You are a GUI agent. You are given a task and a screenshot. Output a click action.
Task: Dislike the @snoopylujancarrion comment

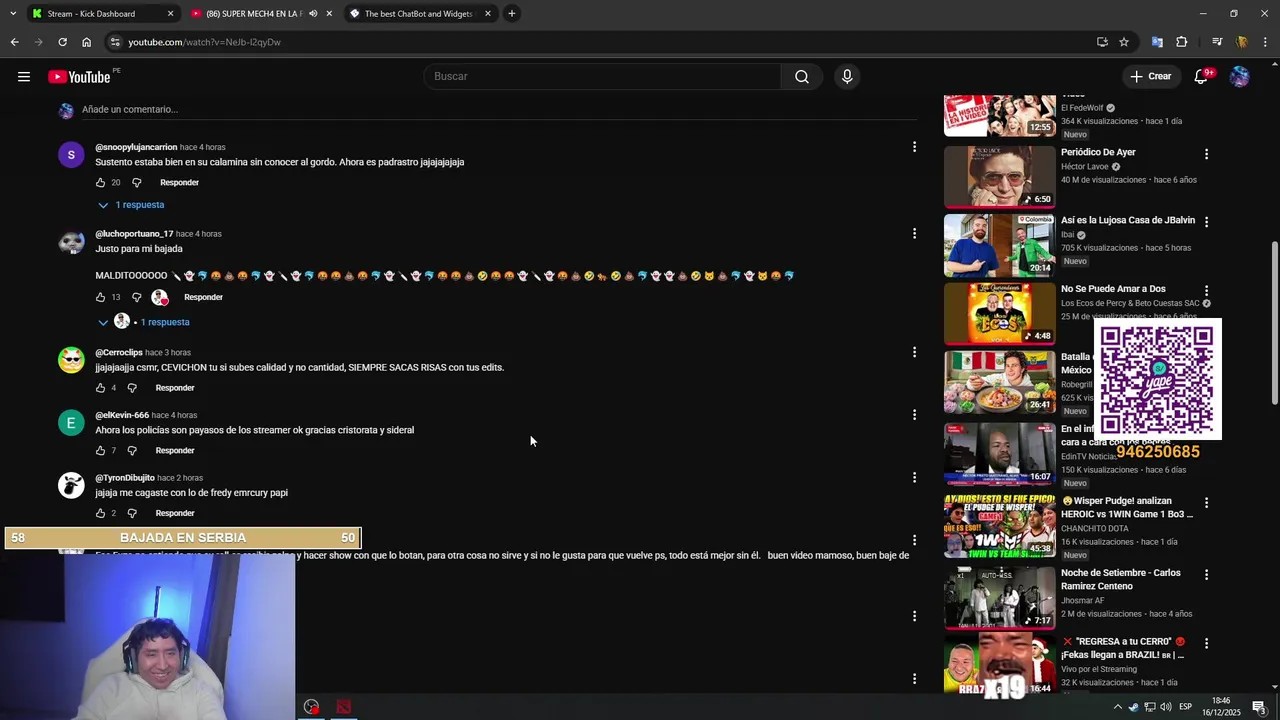tap(137, 183)
